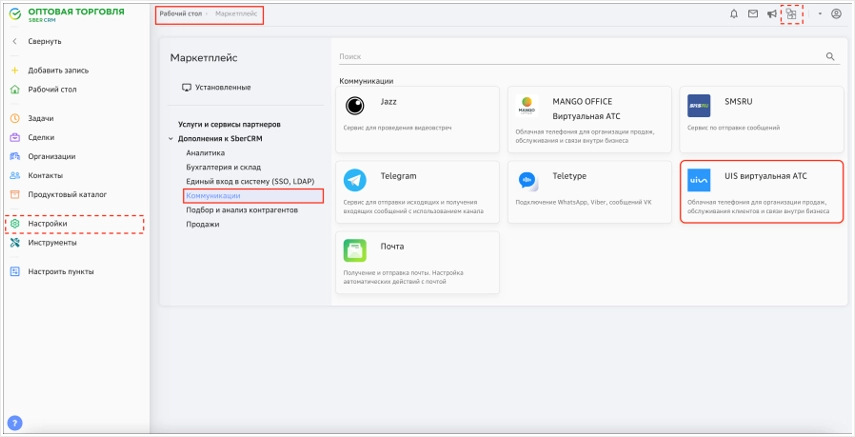The image size is (855, 437).
Task: Select Бухгалтерия и склад category
Action: coord(224,167)
